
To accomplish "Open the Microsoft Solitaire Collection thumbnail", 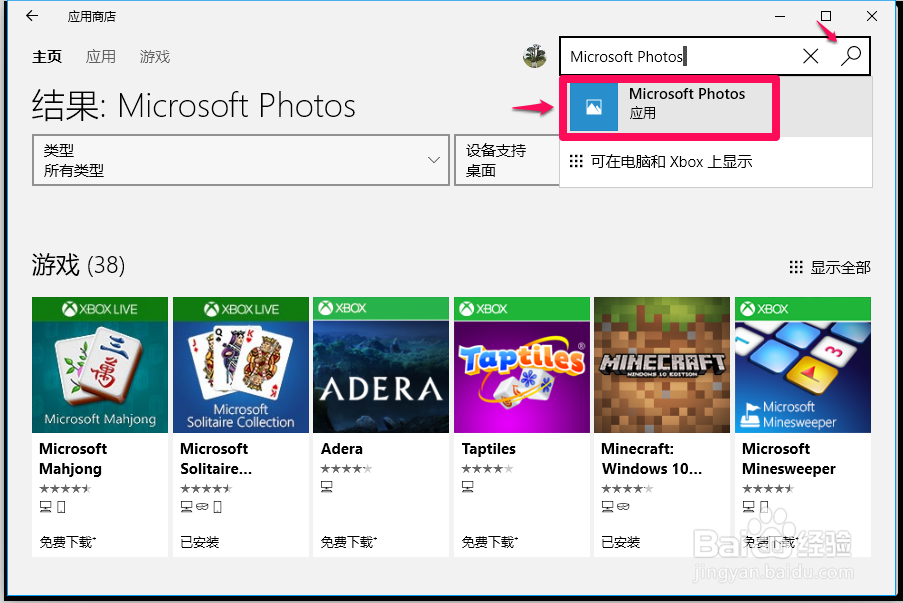I will click(241, 365).
